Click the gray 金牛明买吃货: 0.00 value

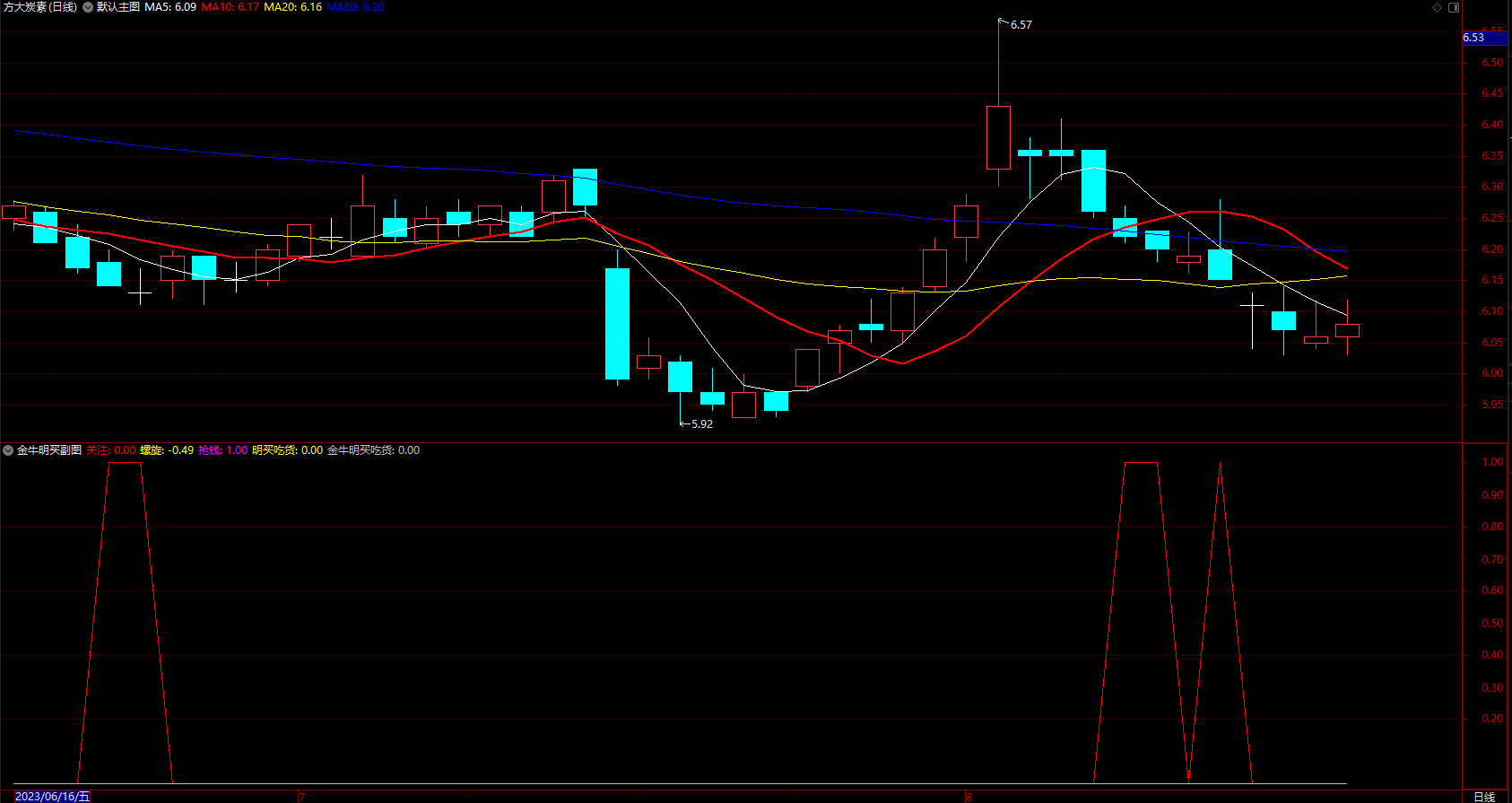click(x=373, y=450)
